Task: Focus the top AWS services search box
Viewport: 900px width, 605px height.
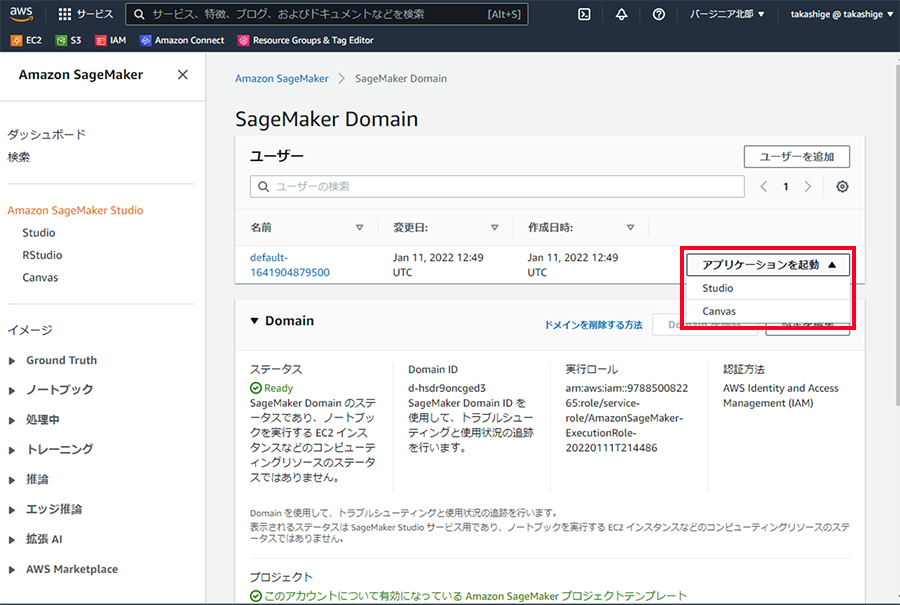Action: [327, 14]
